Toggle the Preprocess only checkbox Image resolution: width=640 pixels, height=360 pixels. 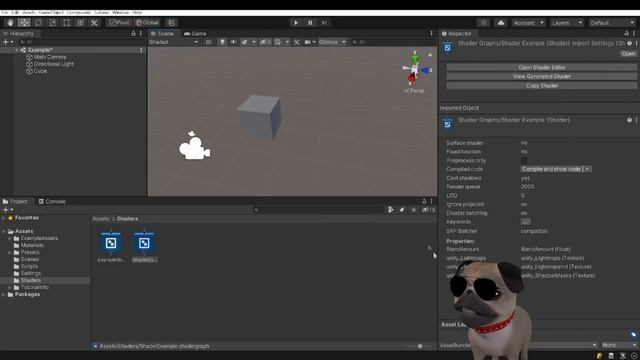click(x=524, y=160)
